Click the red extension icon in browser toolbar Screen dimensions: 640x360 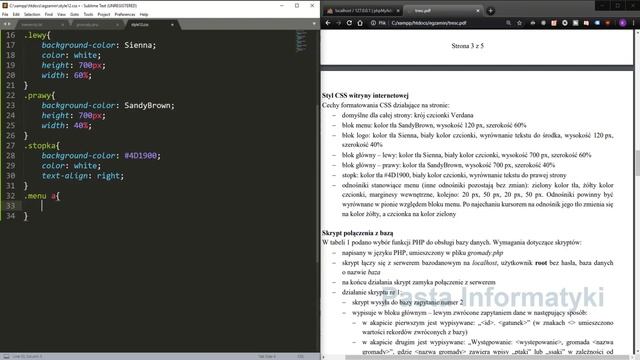point(554,23)
